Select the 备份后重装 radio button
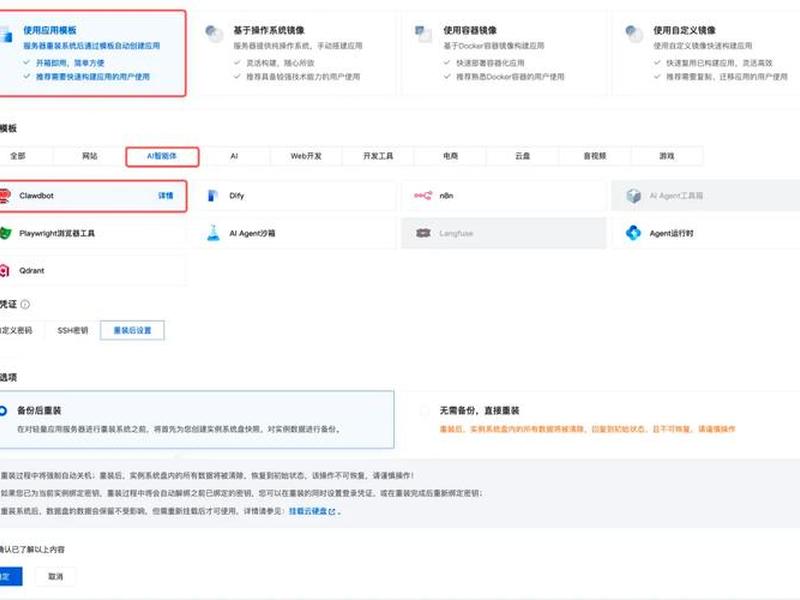800x600 pixels. pos(3,411)
